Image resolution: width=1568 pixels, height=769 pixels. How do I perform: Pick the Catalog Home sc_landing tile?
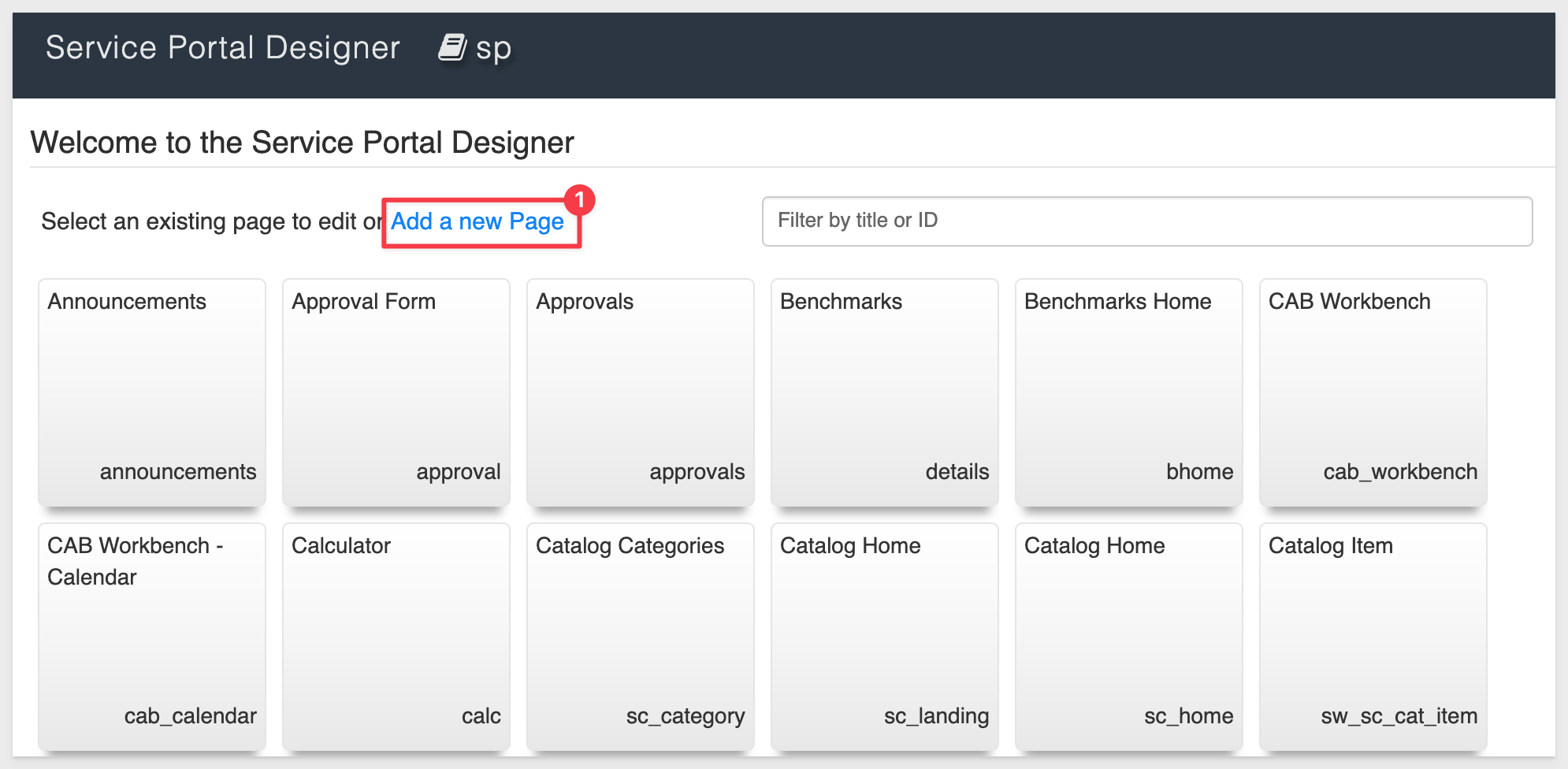[885, 637]
